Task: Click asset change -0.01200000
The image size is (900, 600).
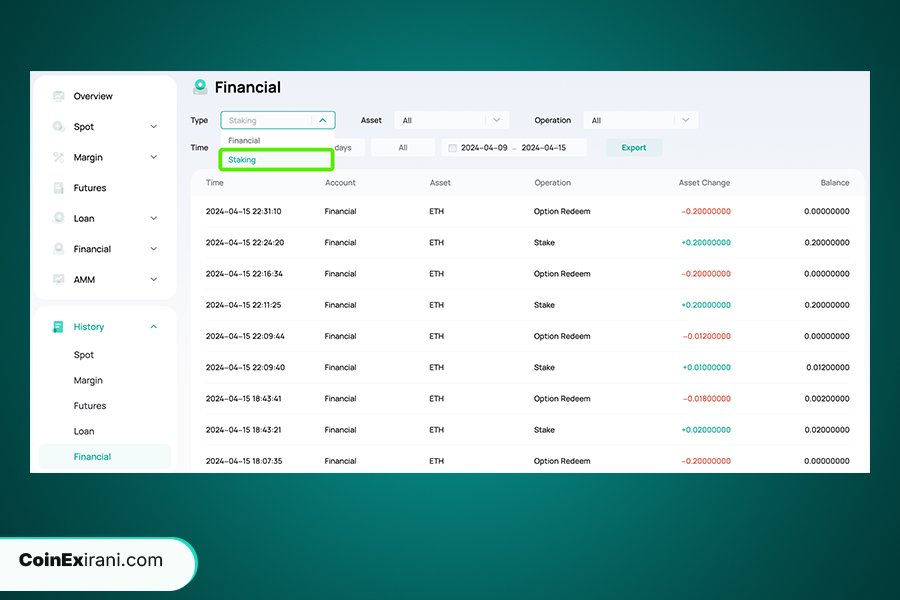Action: pos(707,336)
